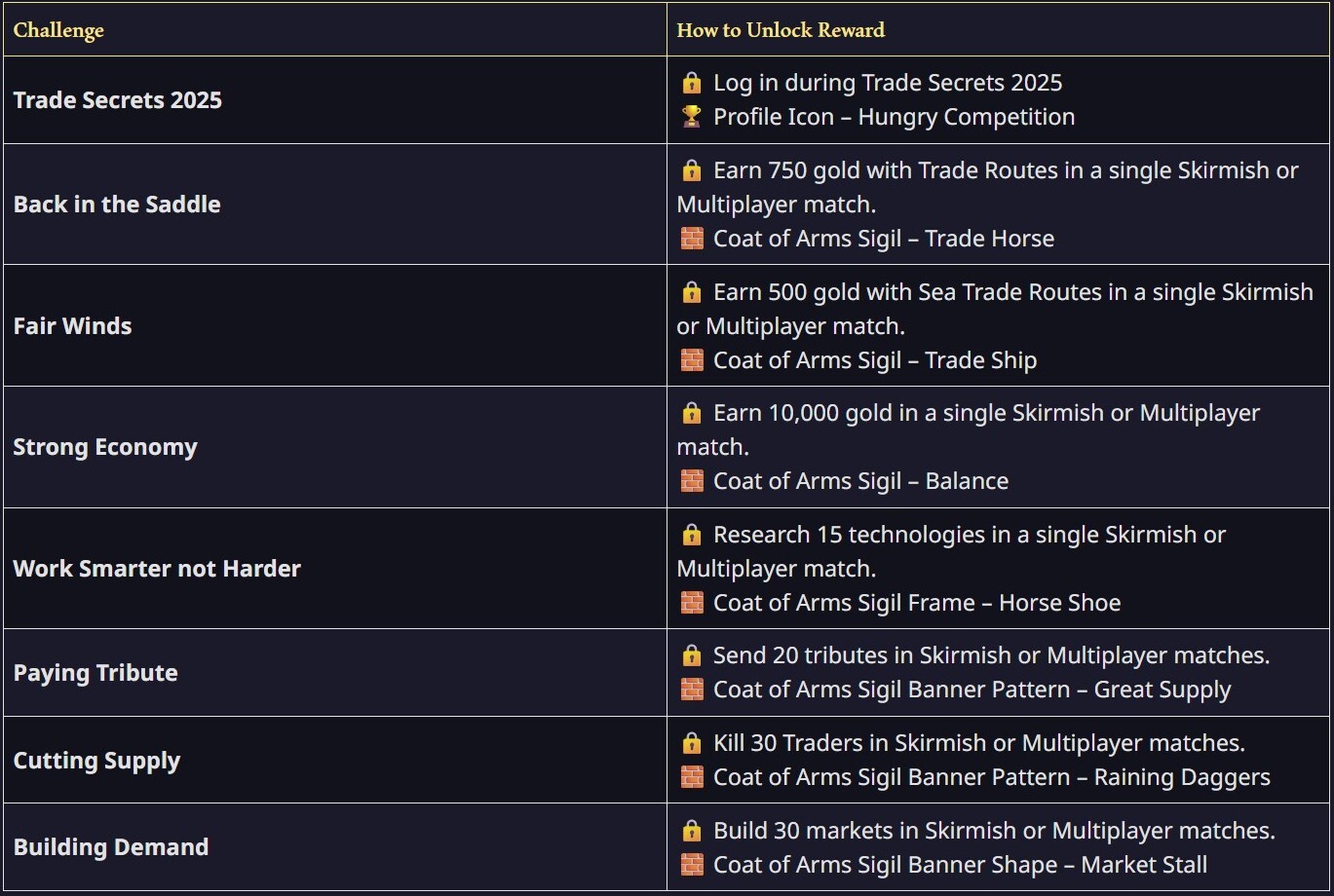Click the lock icon beside Earn 10,000 gold
The image size is (1334, 896).
pyautogui.click(x=691, y=413)
